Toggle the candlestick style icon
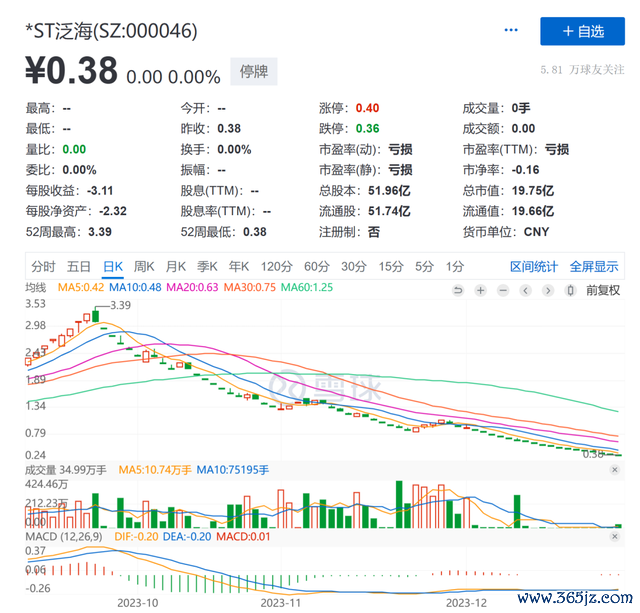 point(570,291)
